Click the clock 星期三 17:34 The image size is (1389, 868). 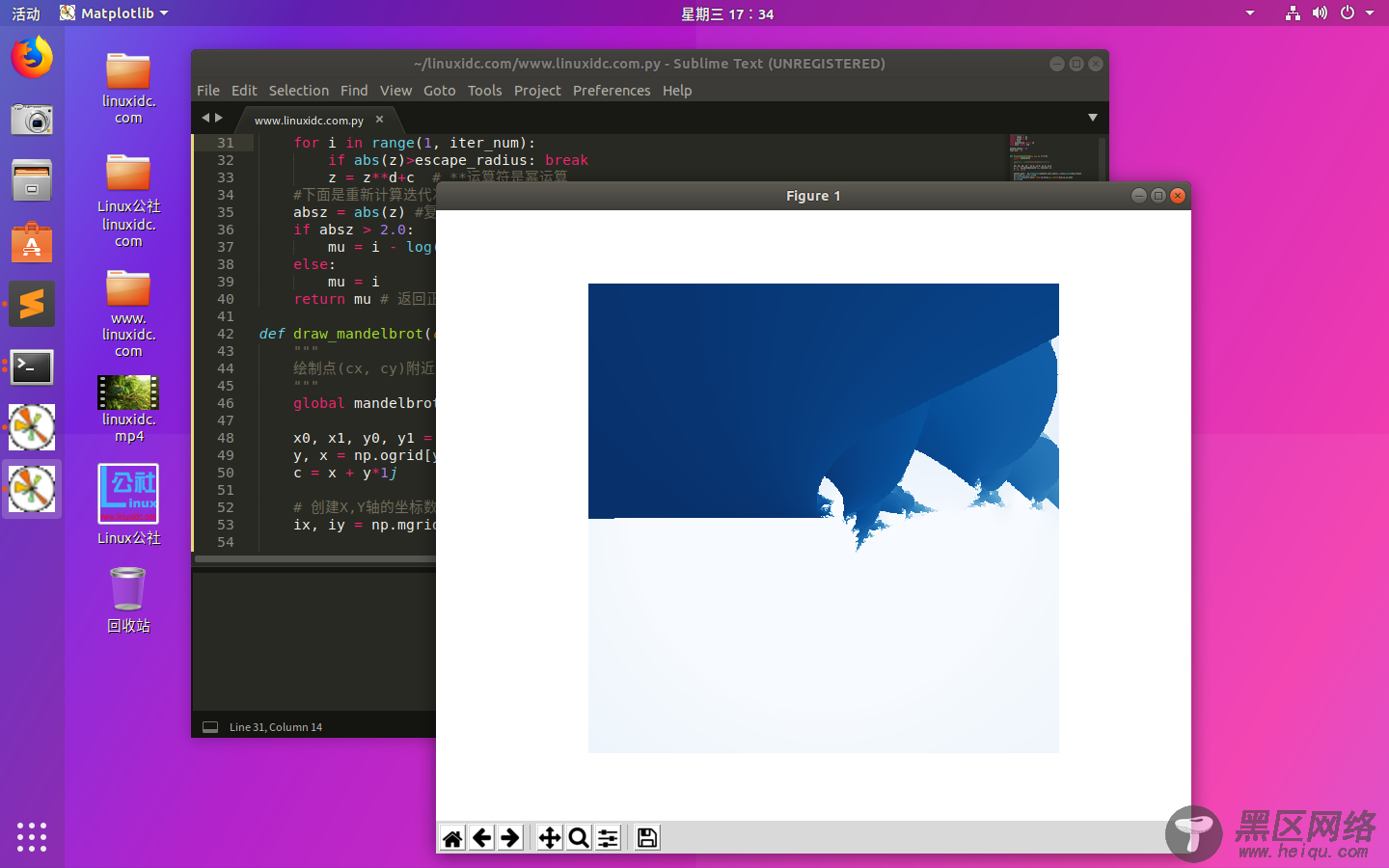727,14
